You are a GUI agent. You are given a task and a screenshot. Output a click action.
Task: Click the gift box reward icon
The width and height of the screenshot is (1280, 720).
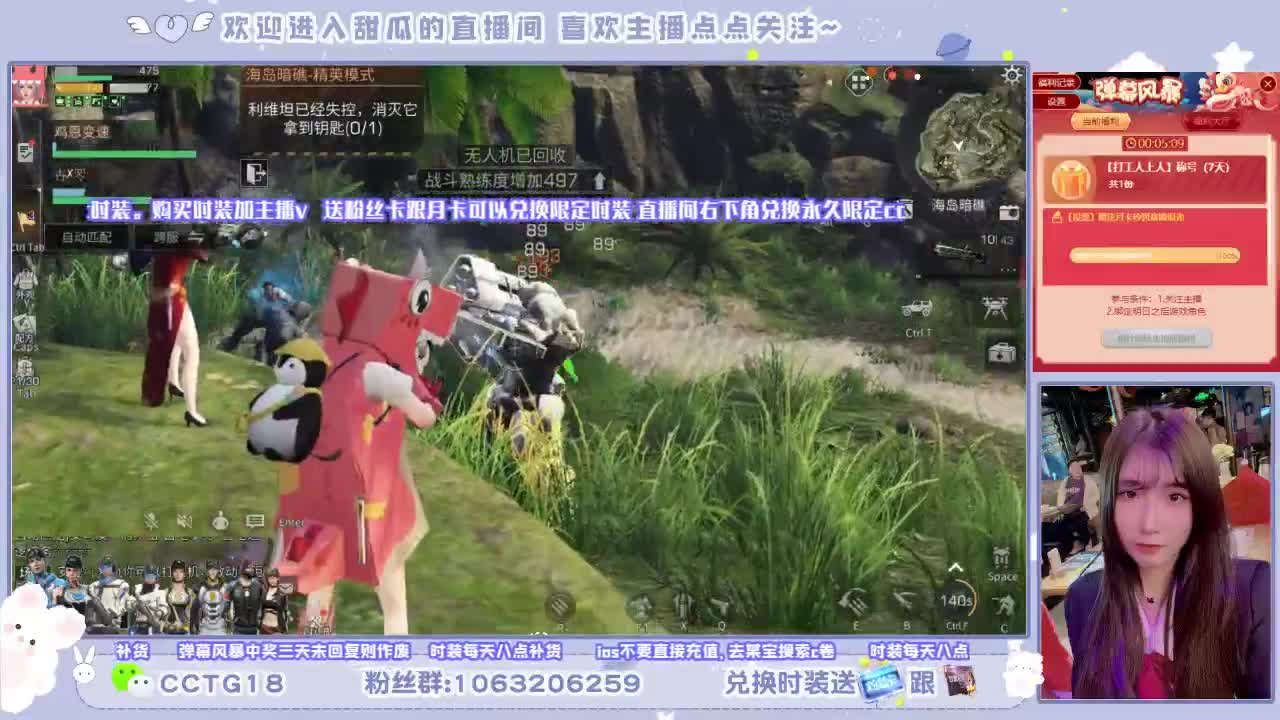point(1072,181)
